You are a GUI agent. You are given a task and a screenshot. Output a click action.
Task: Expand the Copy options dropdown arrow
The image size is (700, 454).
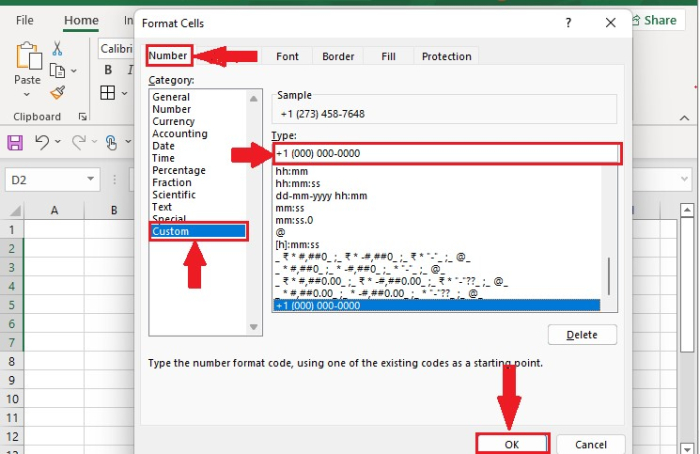pos(74,71)
